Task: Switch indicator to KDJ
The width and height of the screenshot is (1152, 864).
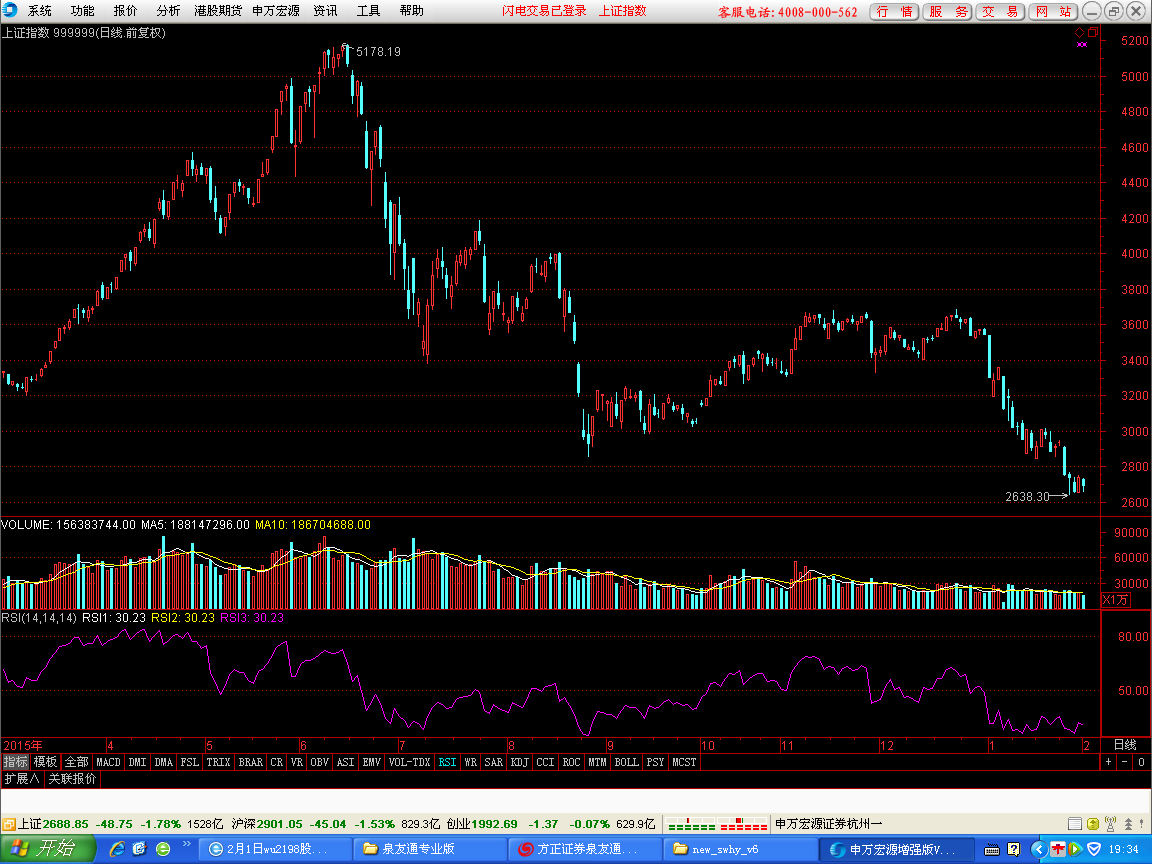Action: (519, 762)
